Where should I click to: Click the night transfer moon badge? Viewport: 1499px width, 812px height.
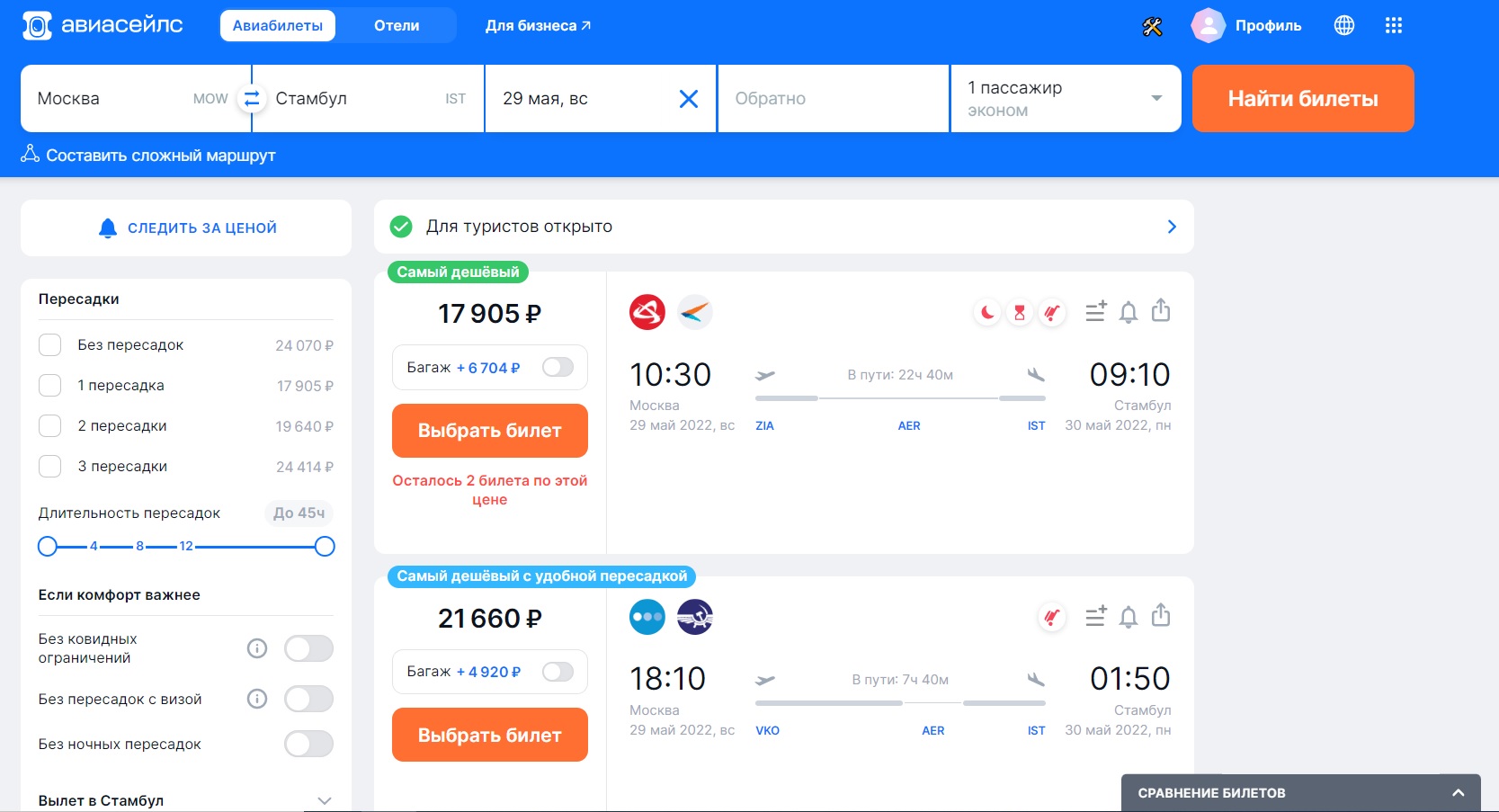point(987,312)
